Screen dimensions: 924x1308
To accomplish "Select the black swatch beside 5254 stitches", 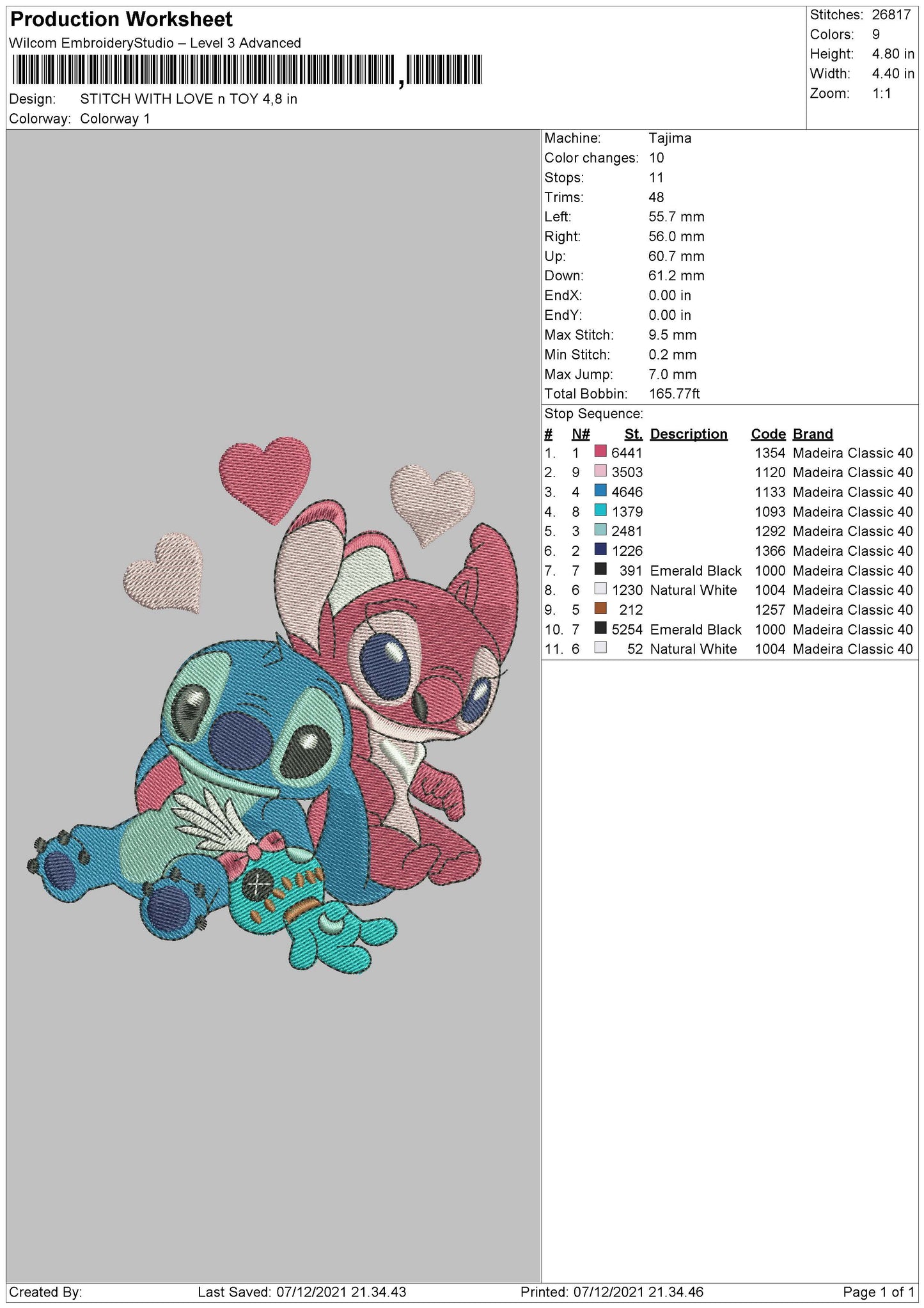I will pyautogui.click(x=600, y=629).
